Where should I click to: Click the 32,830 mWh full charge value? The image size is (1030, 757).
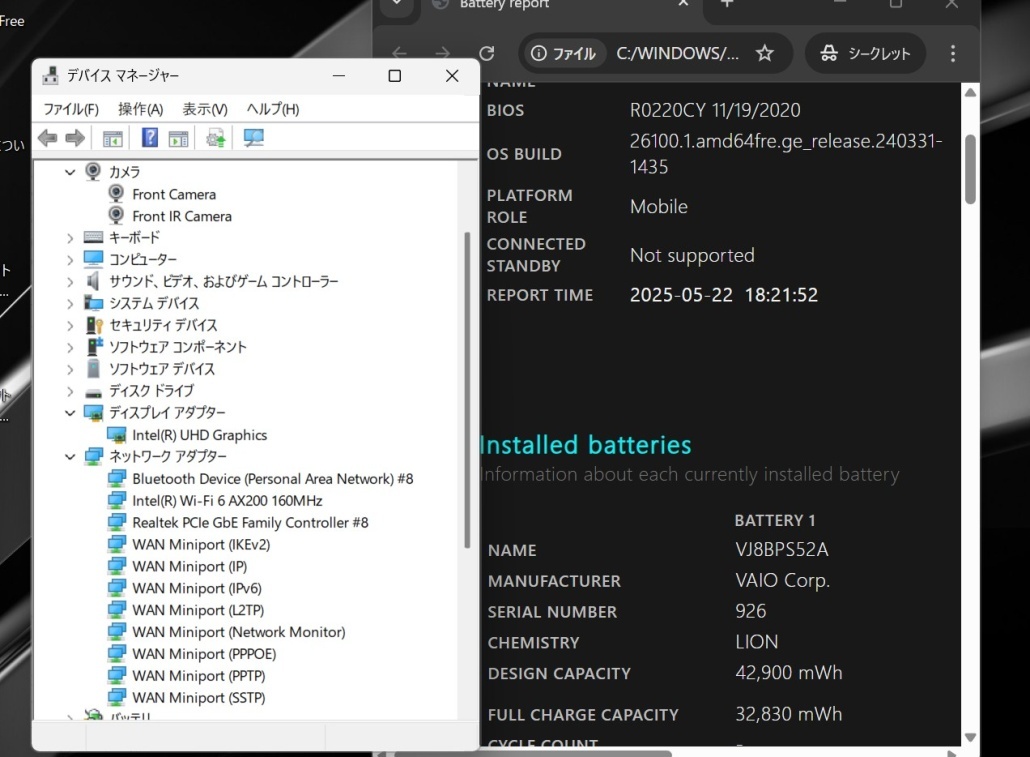pos(788,714)
